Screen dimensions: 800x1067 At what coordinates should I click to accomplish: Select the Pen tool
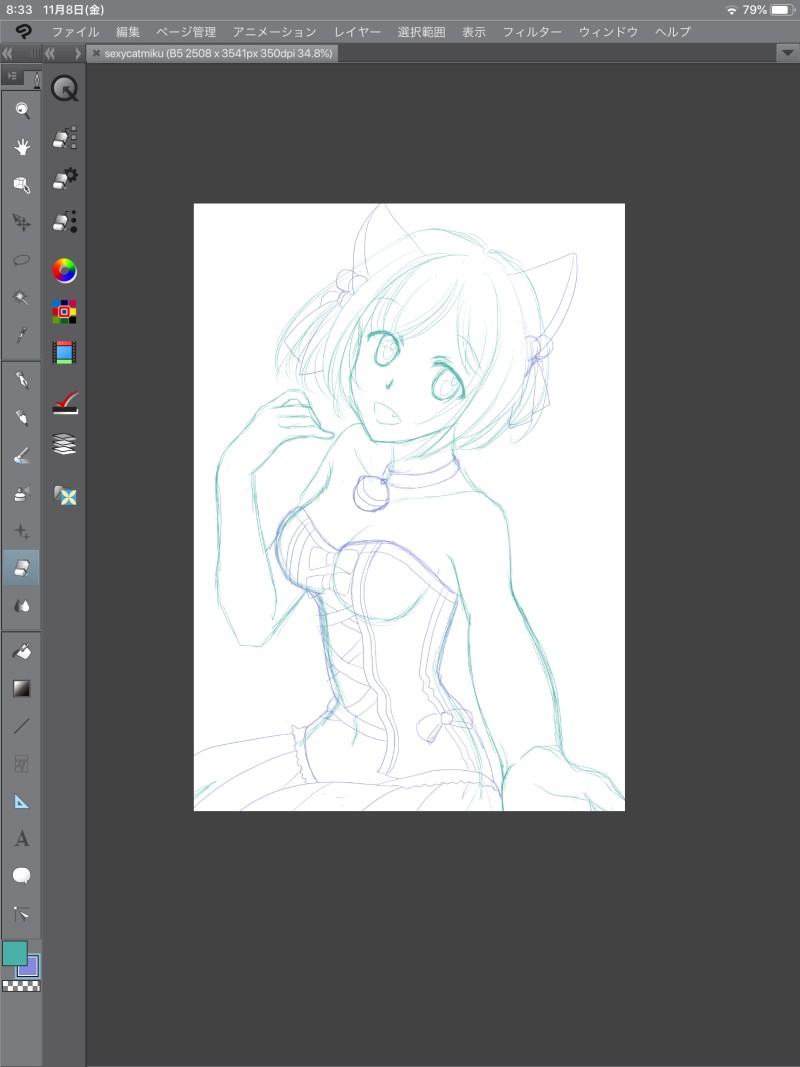(x=22, y=380)
